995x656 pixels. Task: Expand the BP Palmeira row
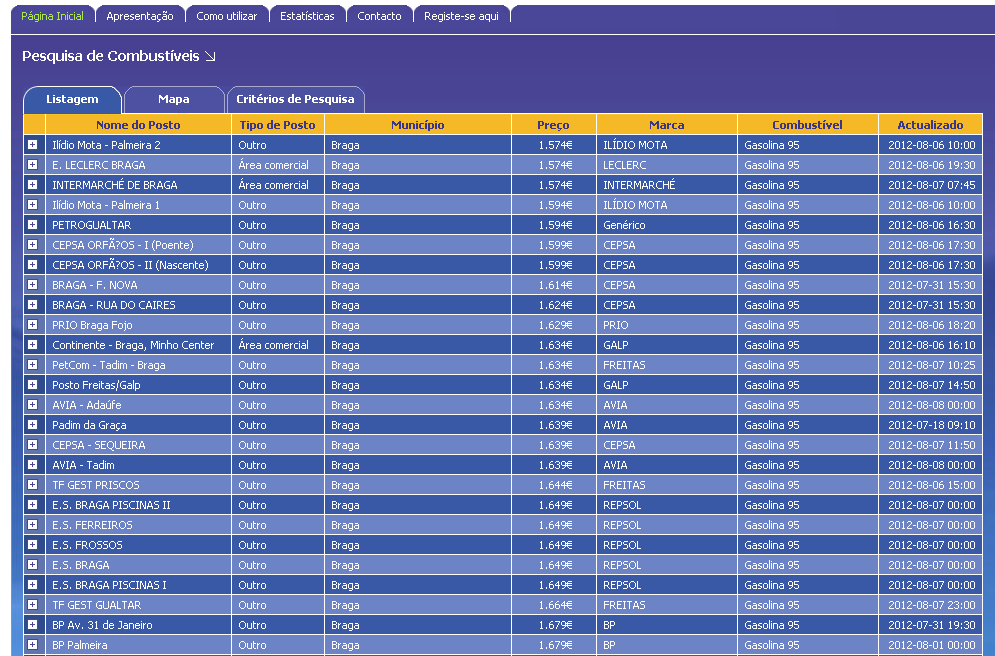coord(32,645)
